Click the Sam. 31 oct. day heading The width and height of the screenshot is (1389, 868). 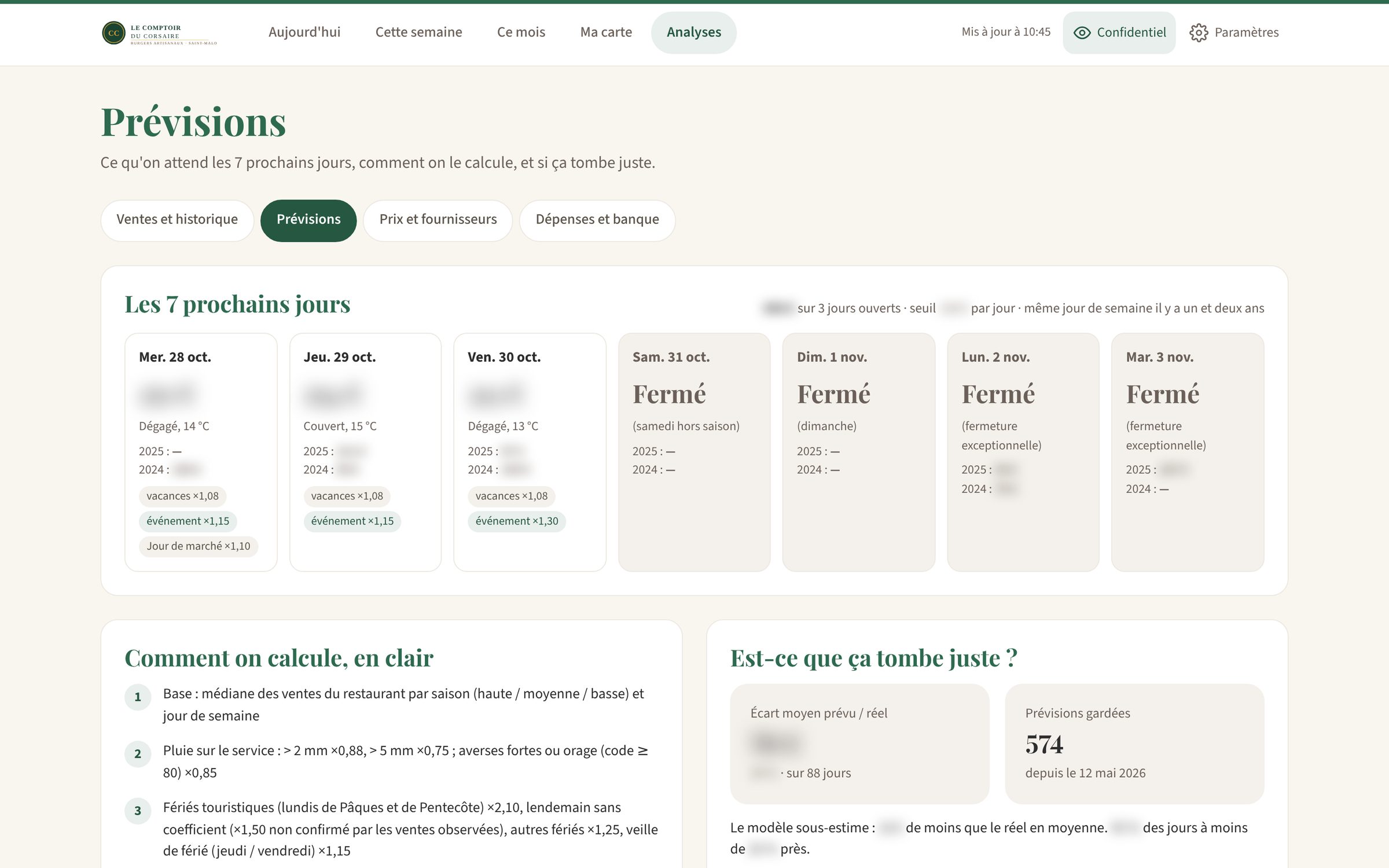click(x=671, y=357)
